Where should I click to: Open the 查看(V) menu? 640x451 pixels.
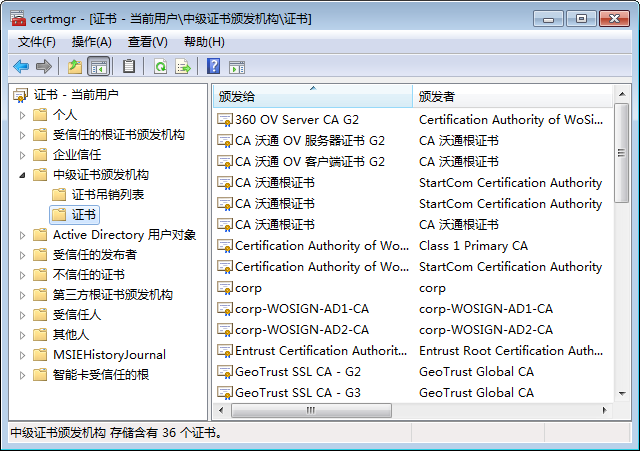click(147, 42)
